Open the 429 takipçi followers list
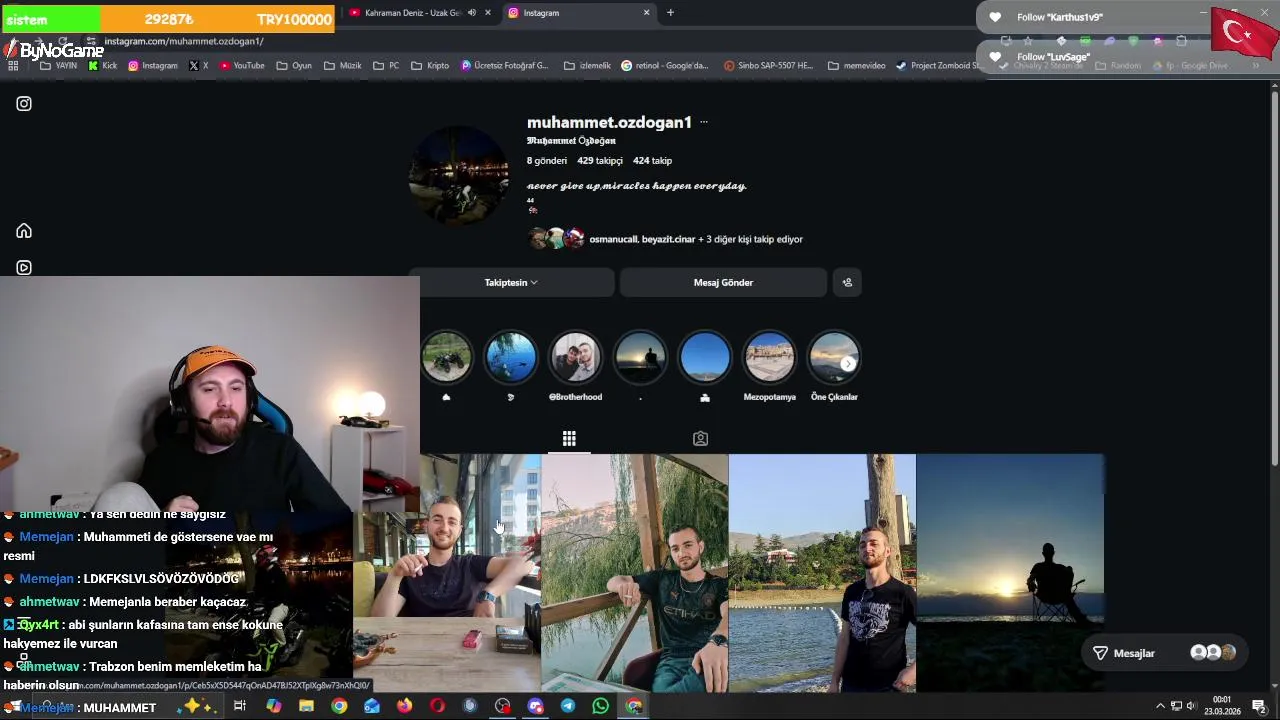 click(599, 160)
